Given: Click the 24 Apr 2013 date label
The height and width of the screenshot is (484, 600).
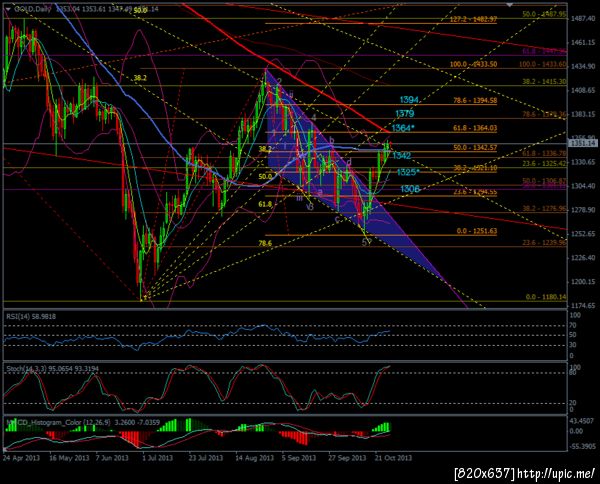Looking at the screenshot, I should pos(21,458).
